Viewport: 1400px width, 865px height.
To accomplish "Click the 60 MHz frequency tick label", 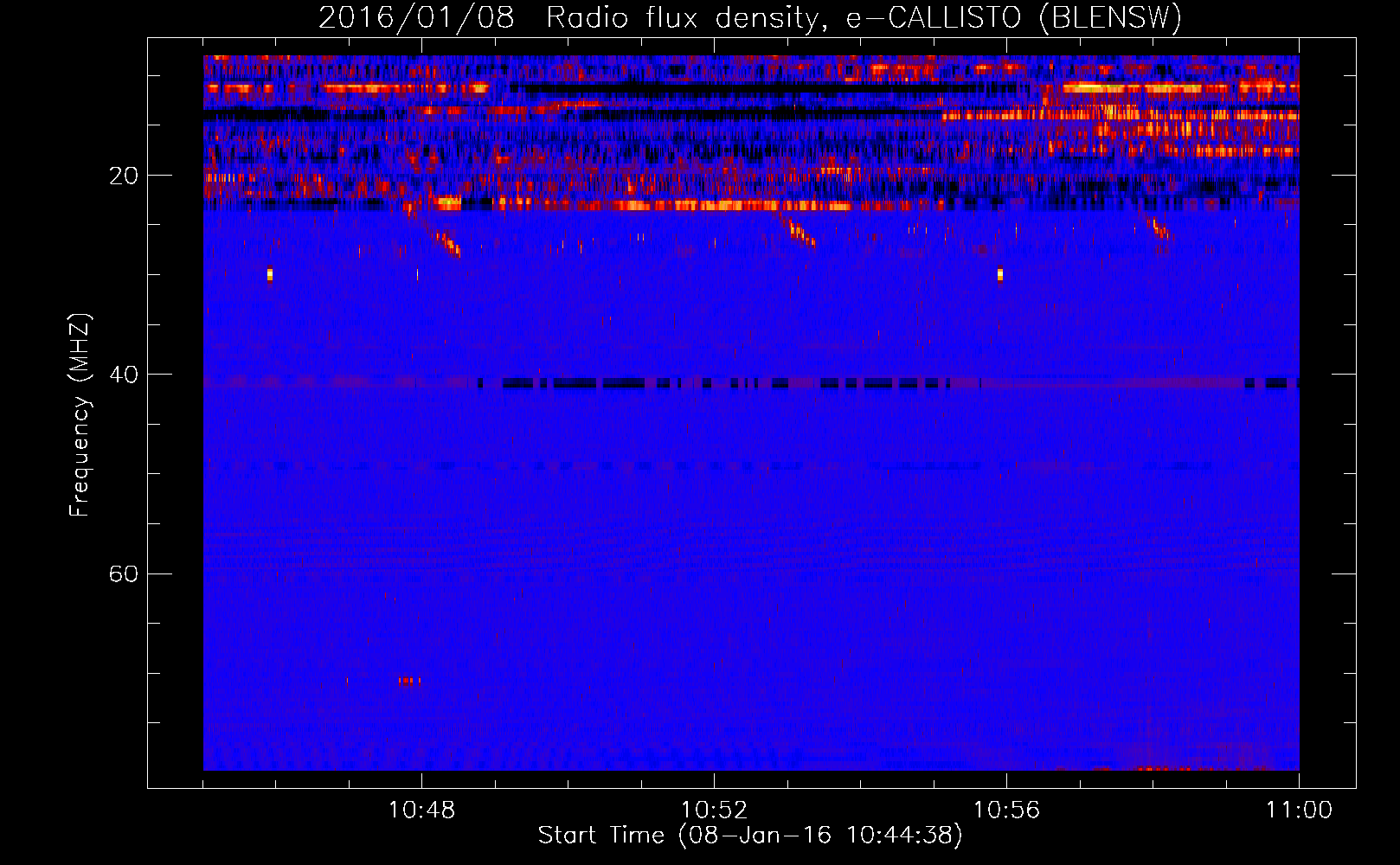I will (x=123, y=573).
